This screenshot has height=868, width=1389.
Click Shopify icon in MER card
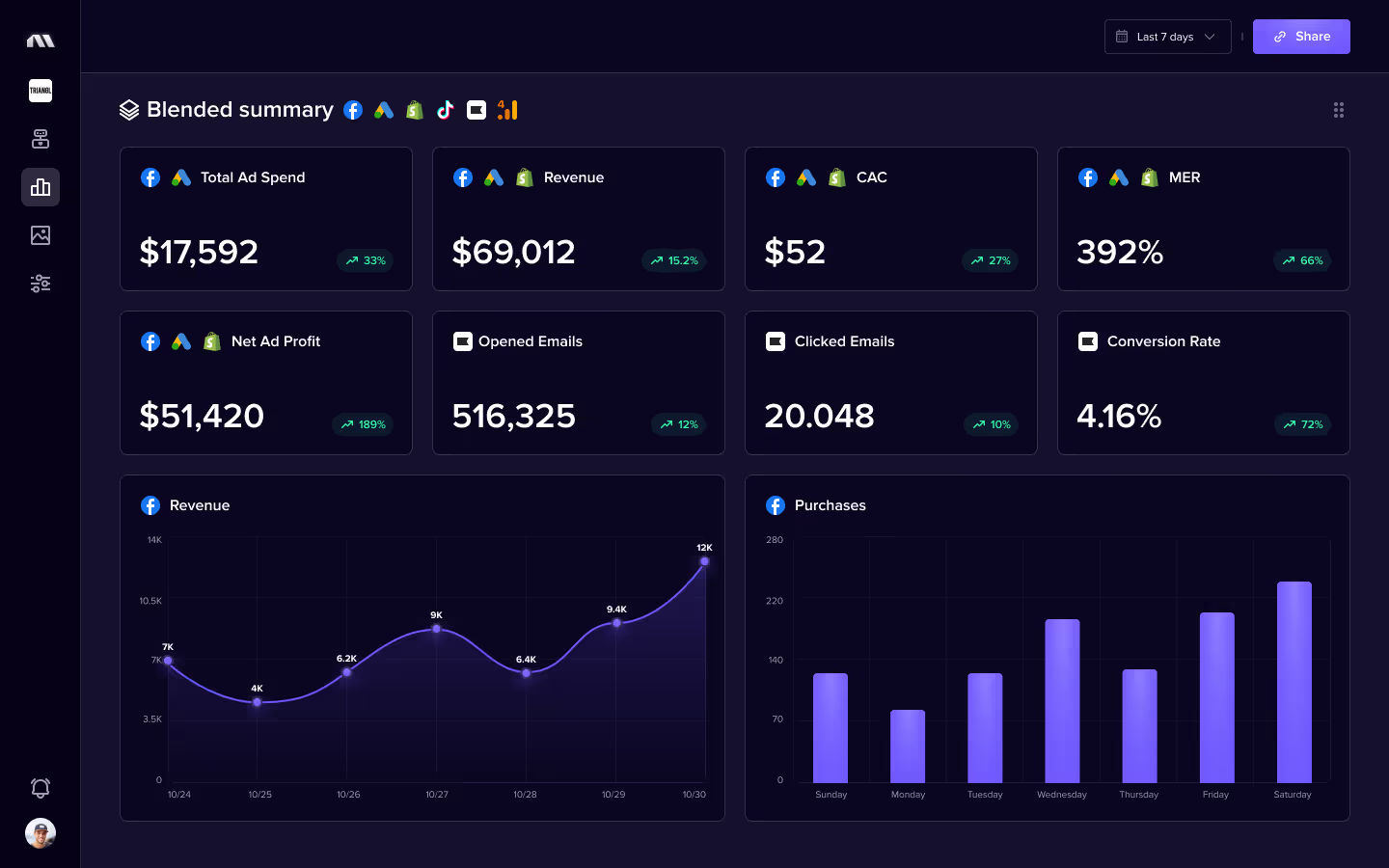(1150, 177)
